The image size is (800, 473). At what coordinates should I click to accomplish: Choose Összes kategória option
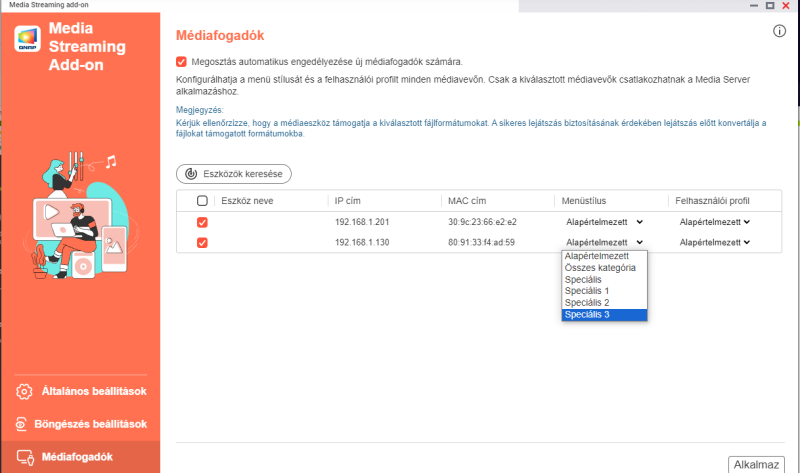click(604, 268)
